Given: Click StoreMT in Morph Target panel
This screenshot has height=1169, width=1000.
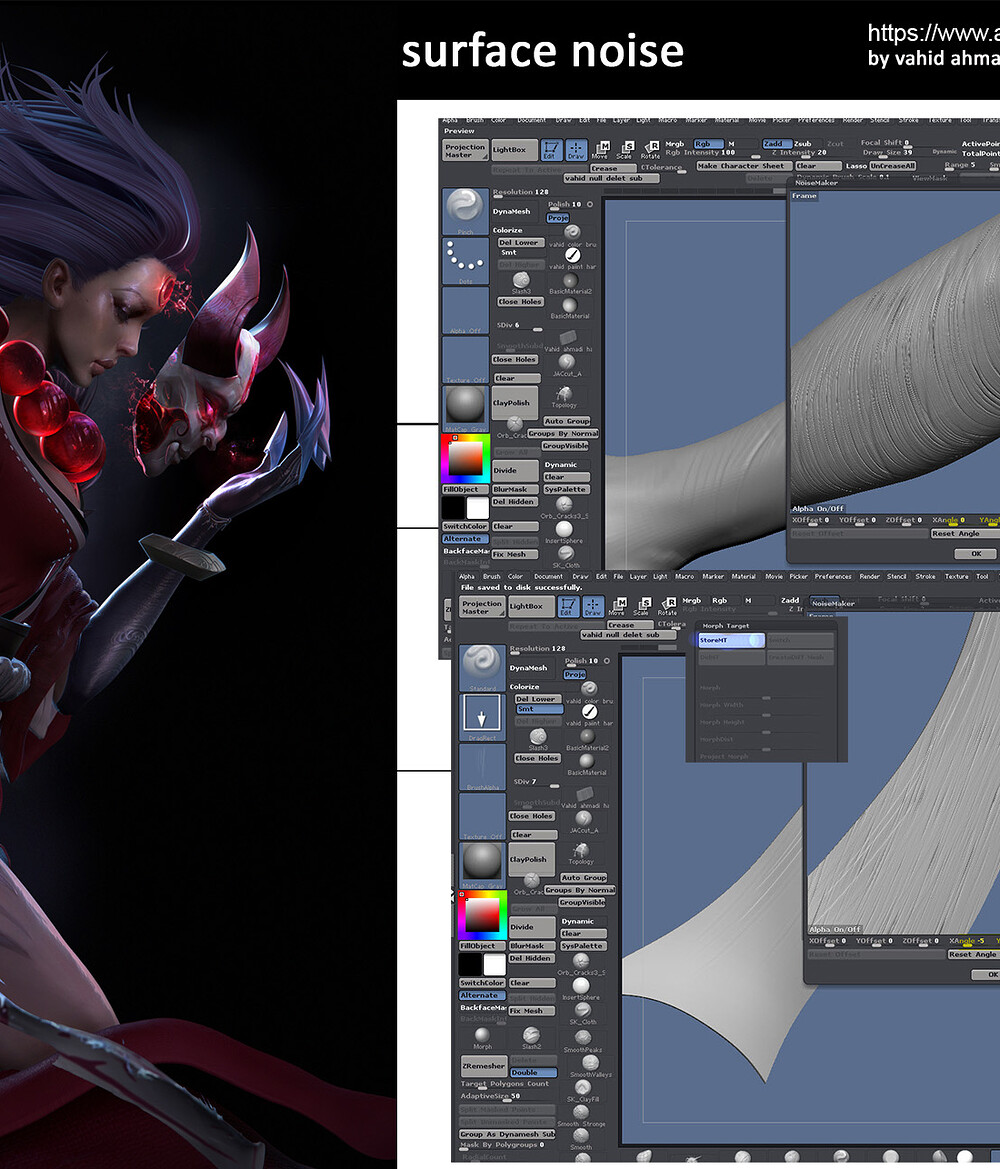Looking at the screenshot, I should pyautogui.click(x=731, y=640).
